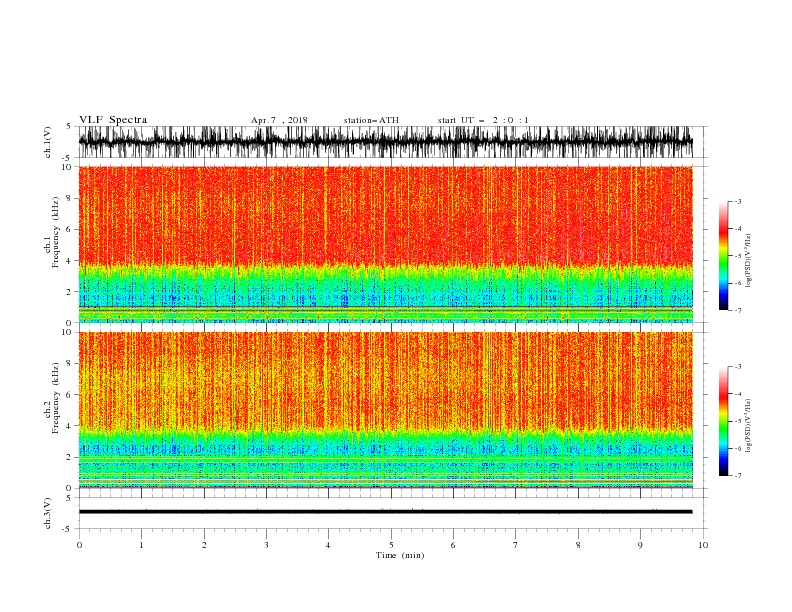Click the 4 kHz tick label on ch.1 spectrogram
Viewport: 792px width, 612px height.
click(x=69, y=261)
